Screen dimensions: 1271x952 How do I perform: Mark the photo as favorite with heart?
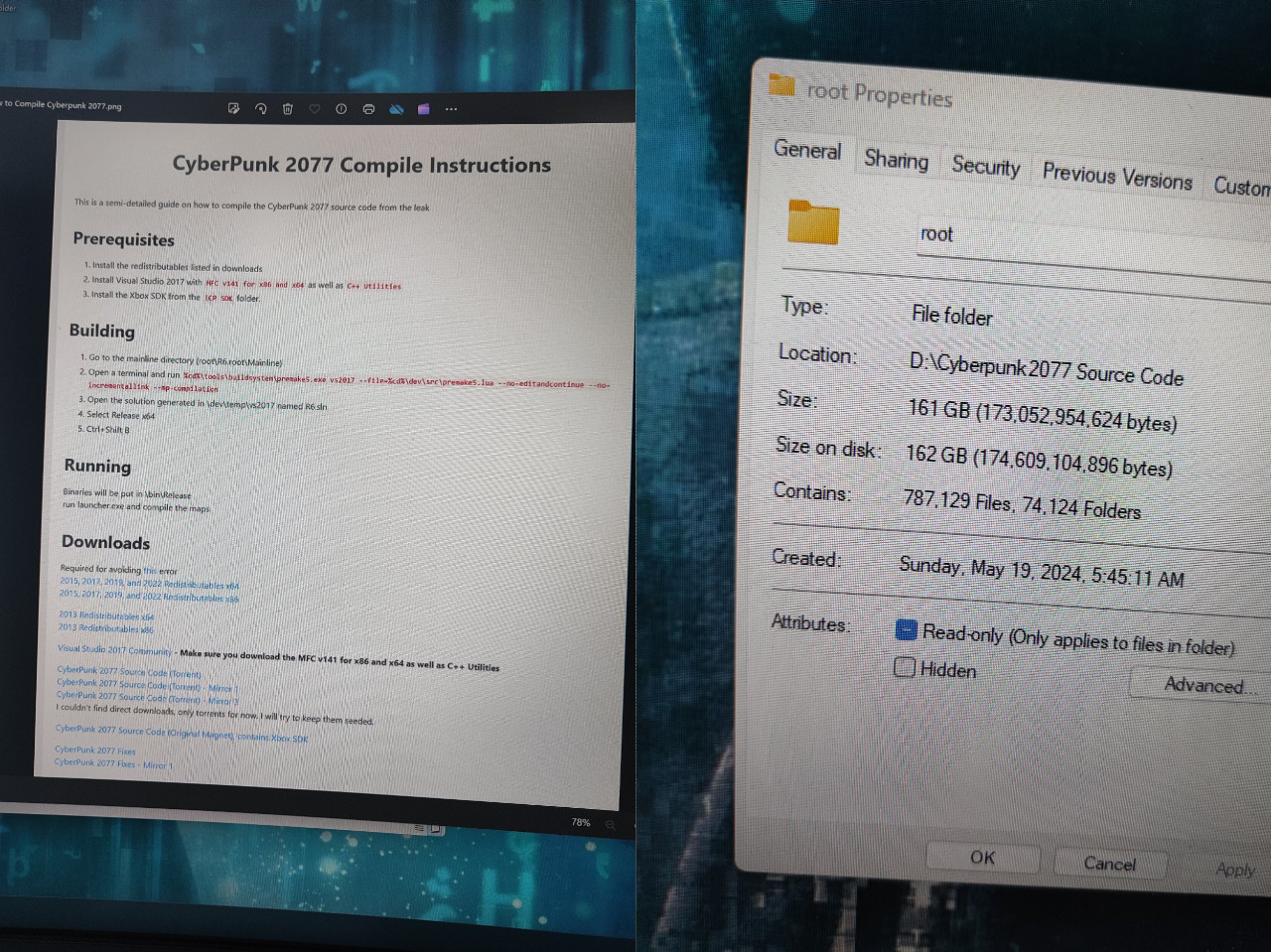315,108
